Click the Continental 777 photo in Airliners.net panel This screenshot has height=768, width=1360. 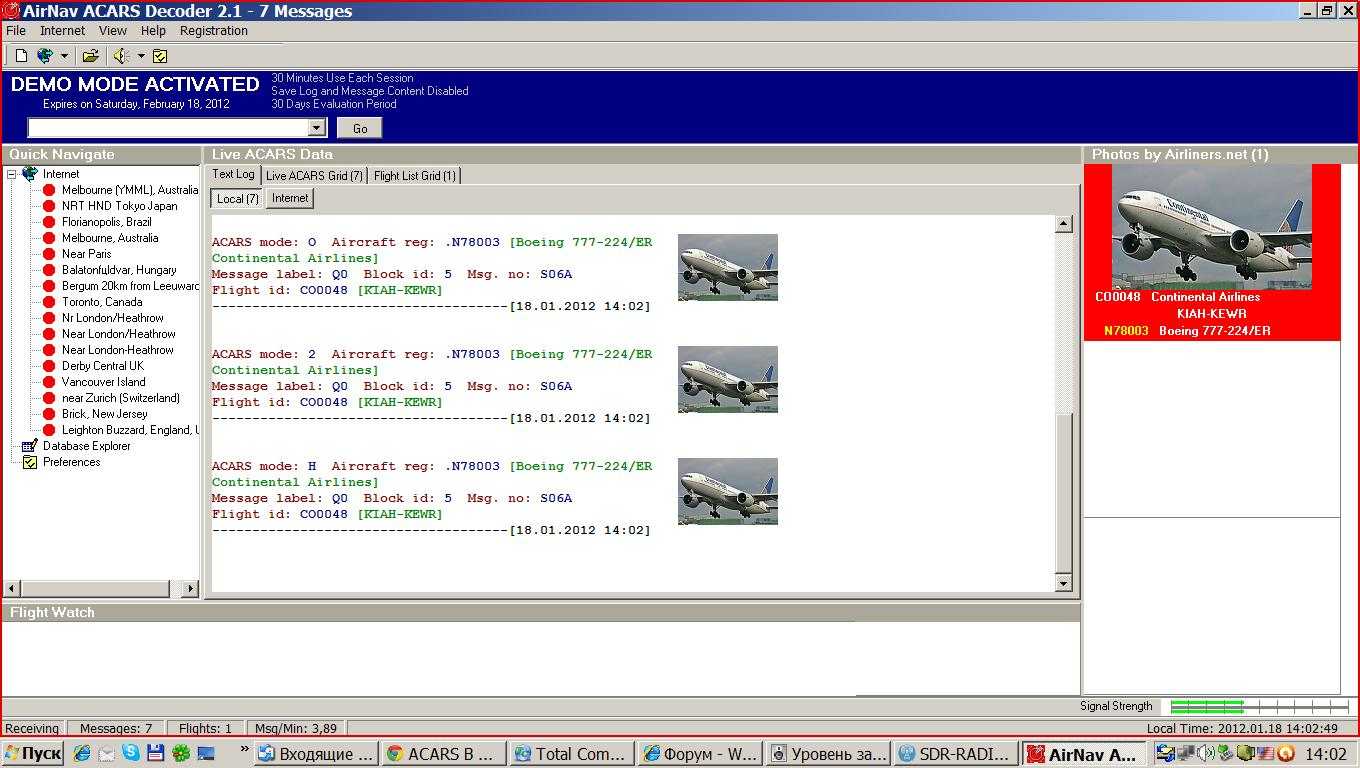pos(1211,227)
